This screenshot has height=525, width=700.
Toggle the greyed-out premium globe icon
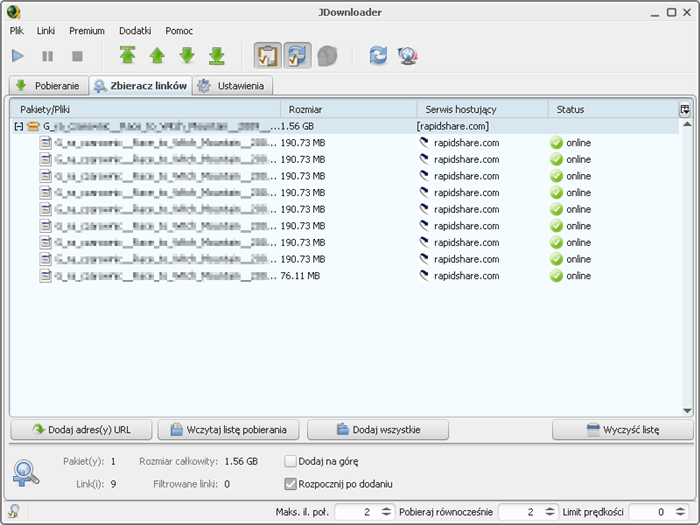point(327,56)
